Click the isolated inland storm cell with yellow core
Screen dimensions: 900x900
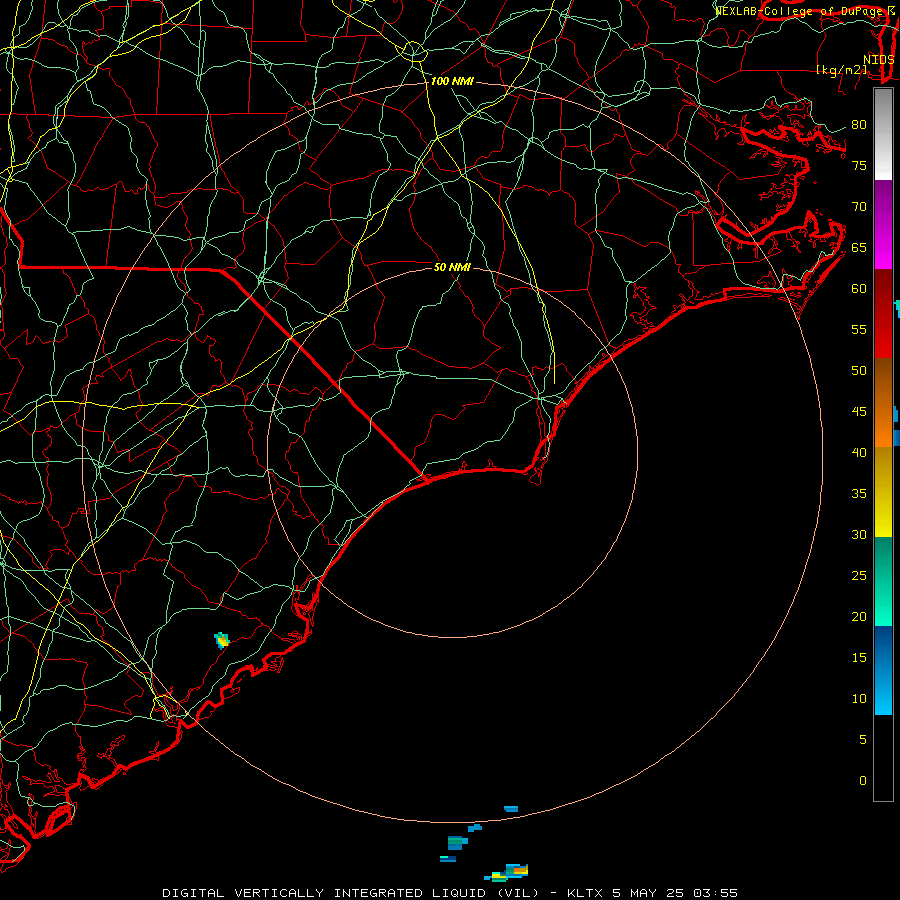point(222,640)
